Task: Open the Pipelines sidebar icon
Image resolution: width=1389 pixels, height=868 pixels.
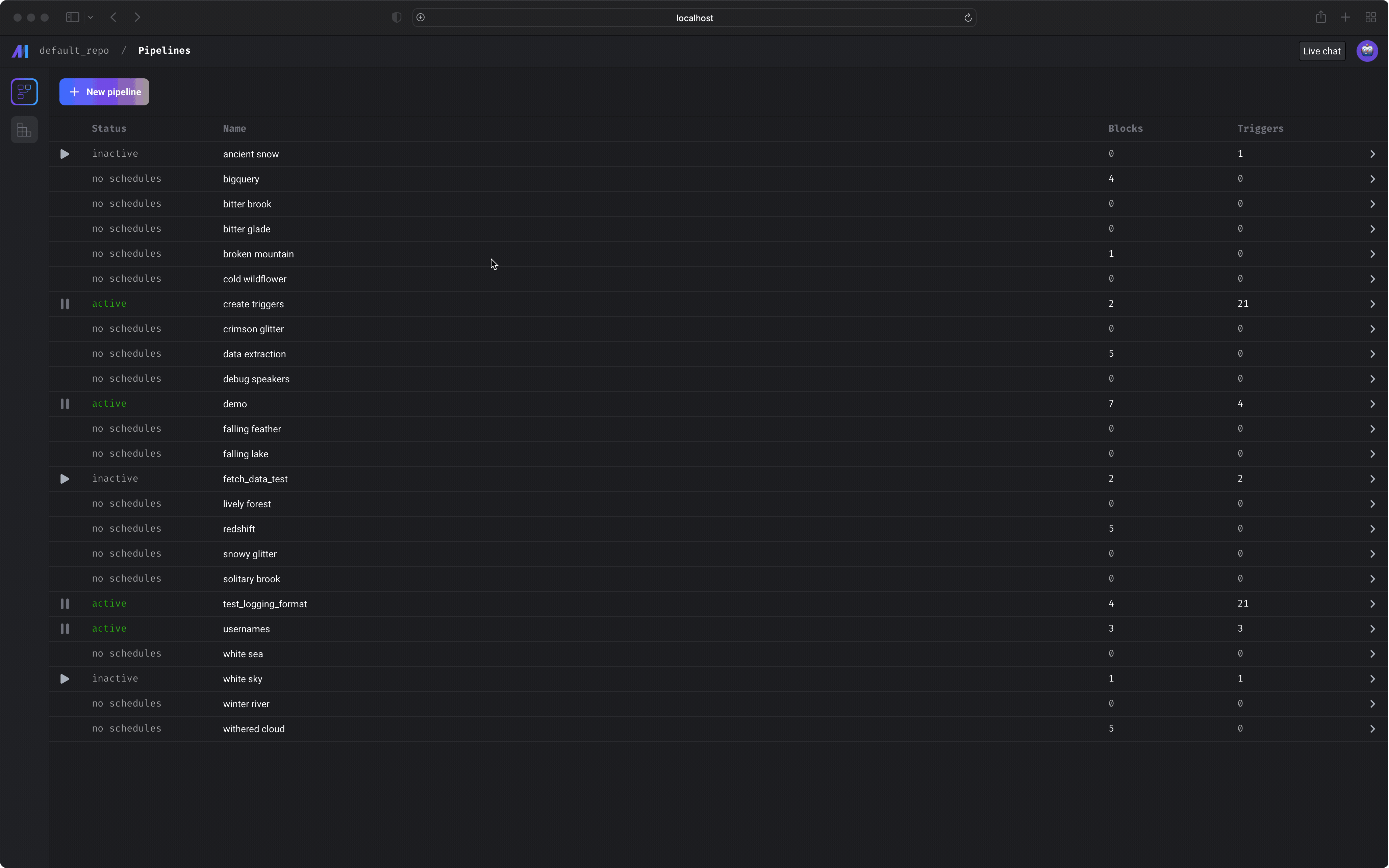Action: (x=24, y=92)
